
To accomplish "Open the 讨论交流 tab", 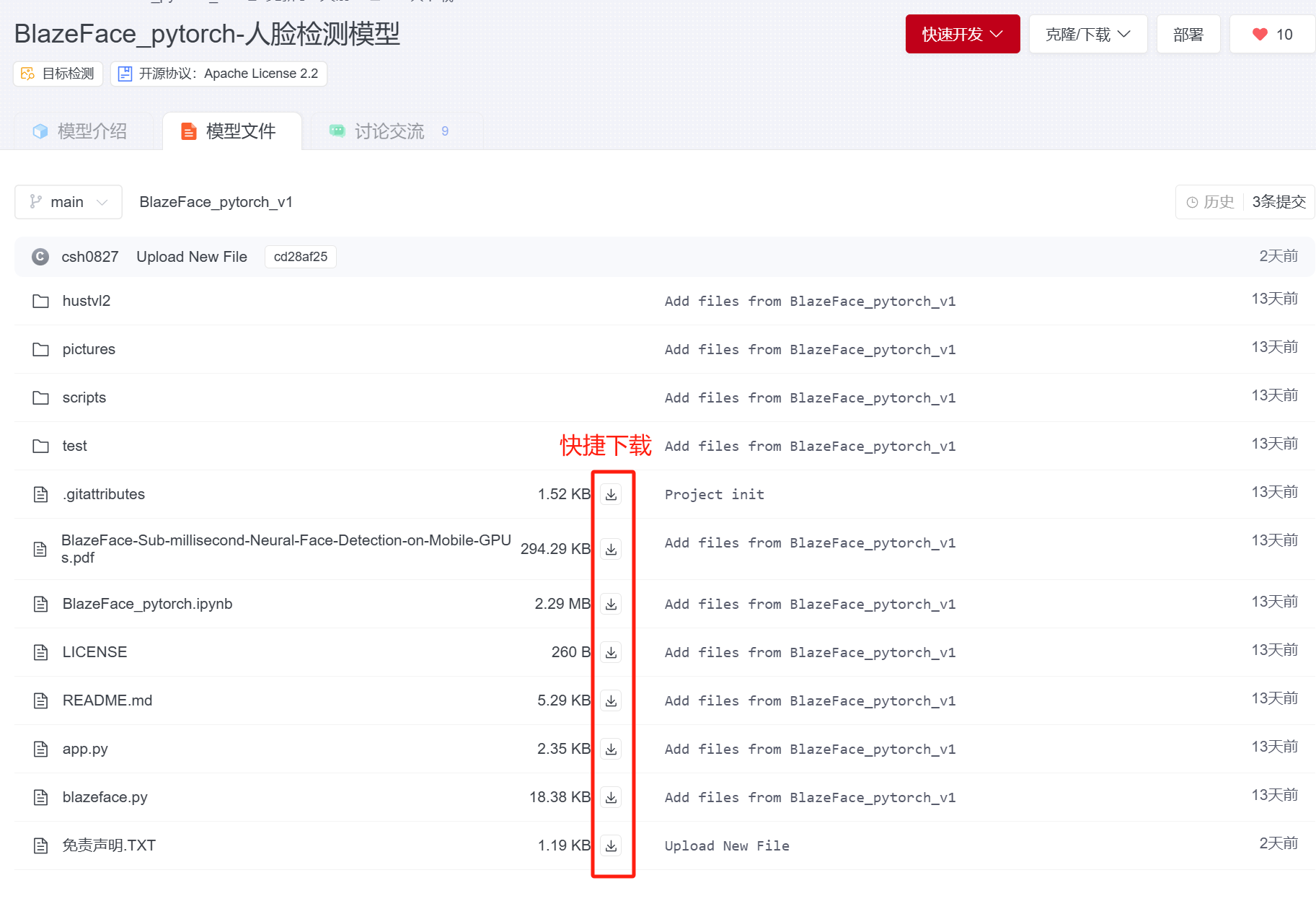I will pyautogui.click(x=389, y=131).
